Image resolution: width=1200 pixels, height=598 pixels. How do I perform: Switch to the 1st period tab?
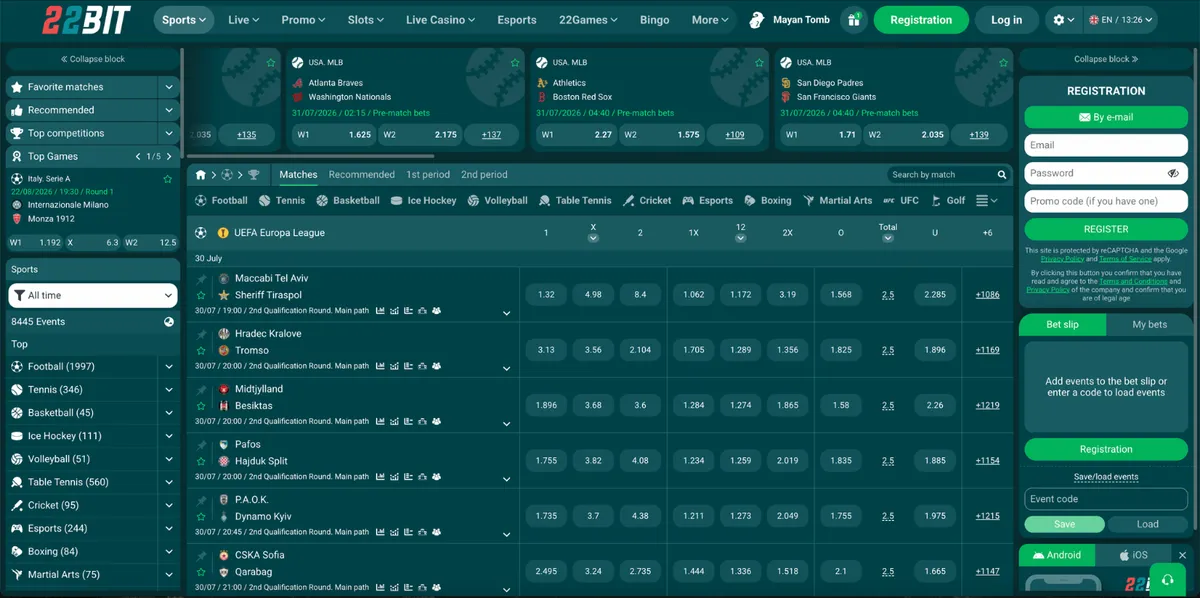tap(428, 175)
